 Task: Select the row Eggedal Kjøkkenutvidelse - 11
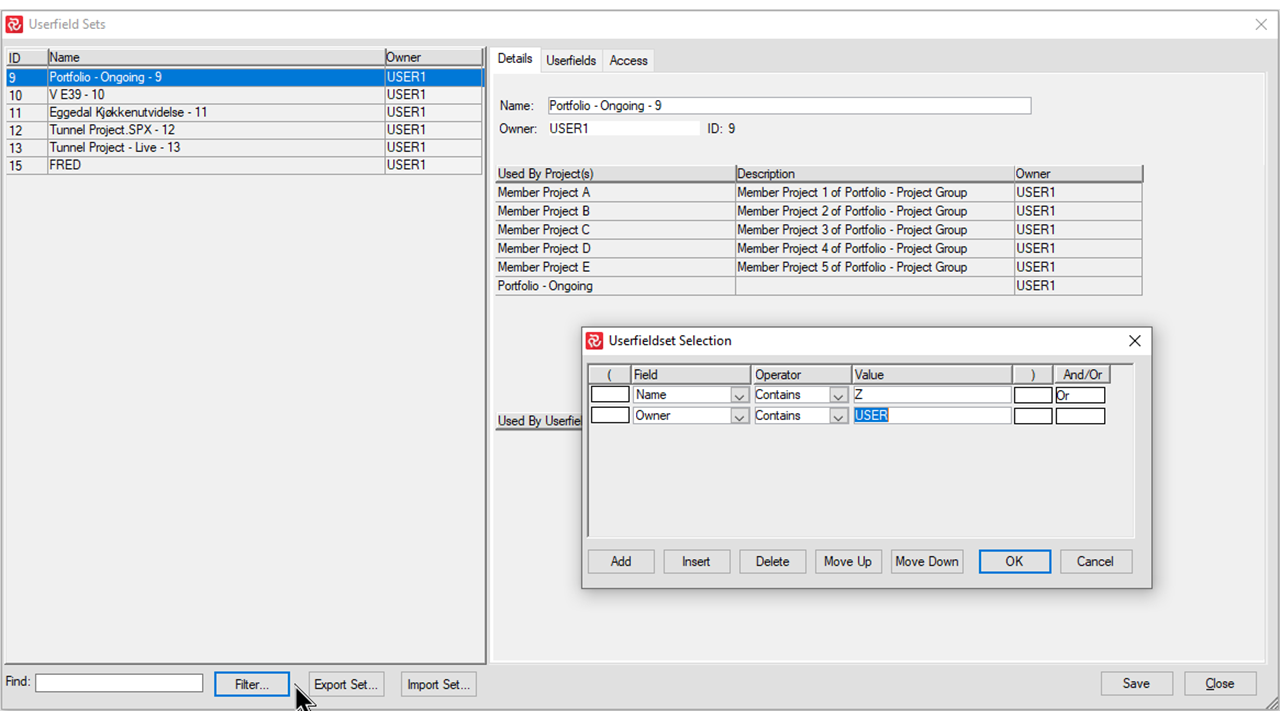pos(244,113)
